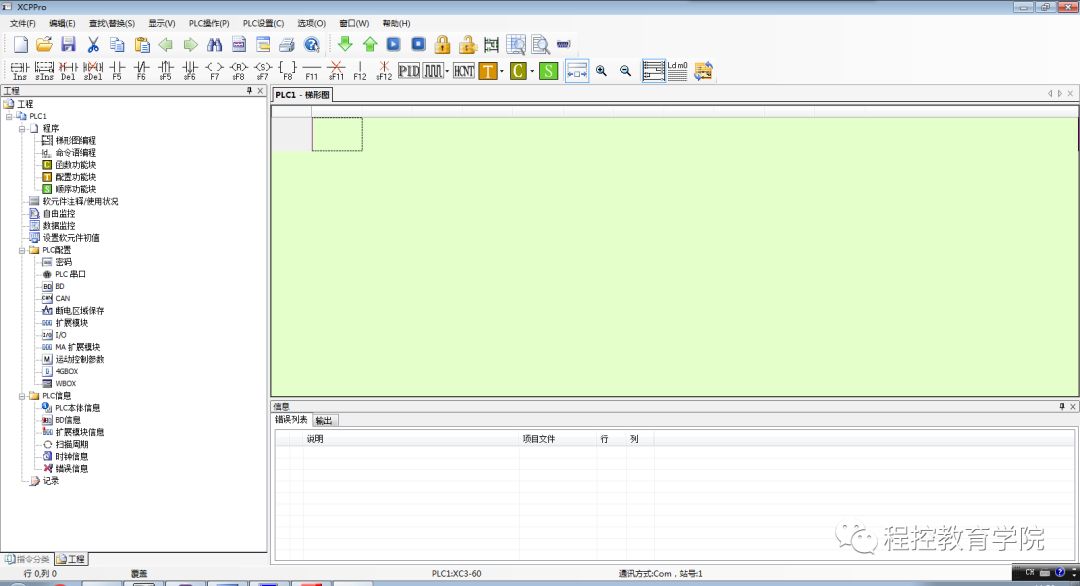The image size is (1080, 586).
Task: Zoom in the ladder view
Action: tap(601, 70)
